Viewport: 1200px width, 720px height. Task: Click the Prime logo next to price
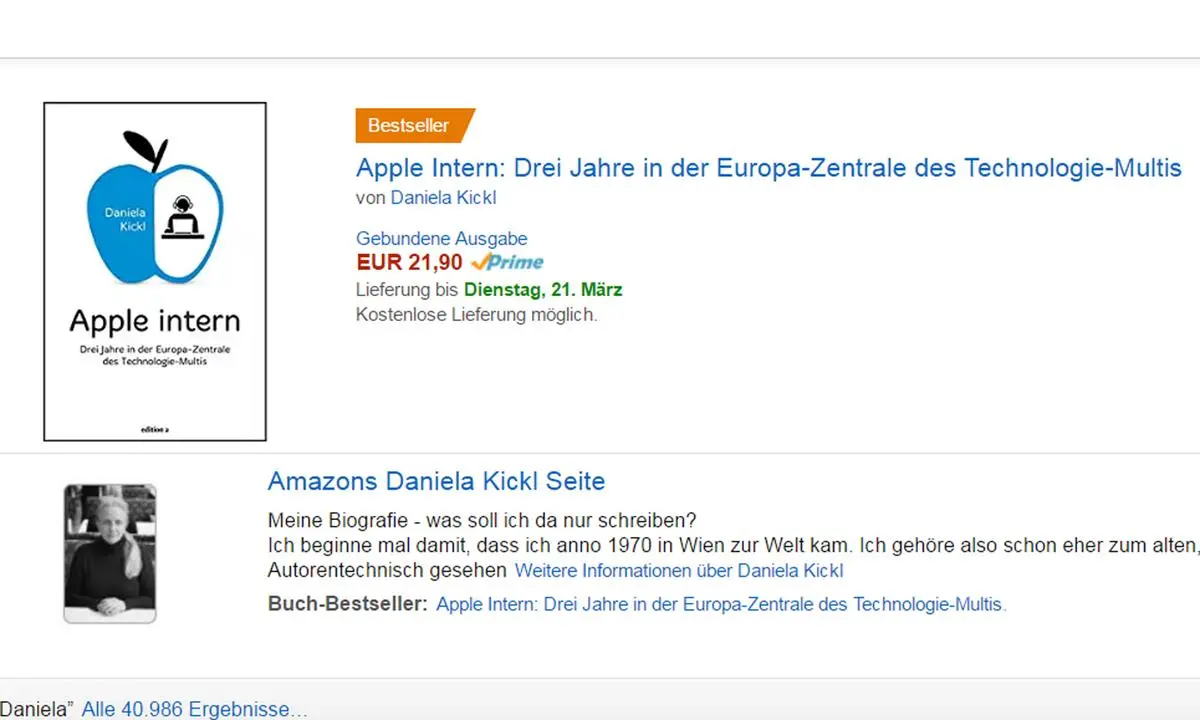[507, 263]
